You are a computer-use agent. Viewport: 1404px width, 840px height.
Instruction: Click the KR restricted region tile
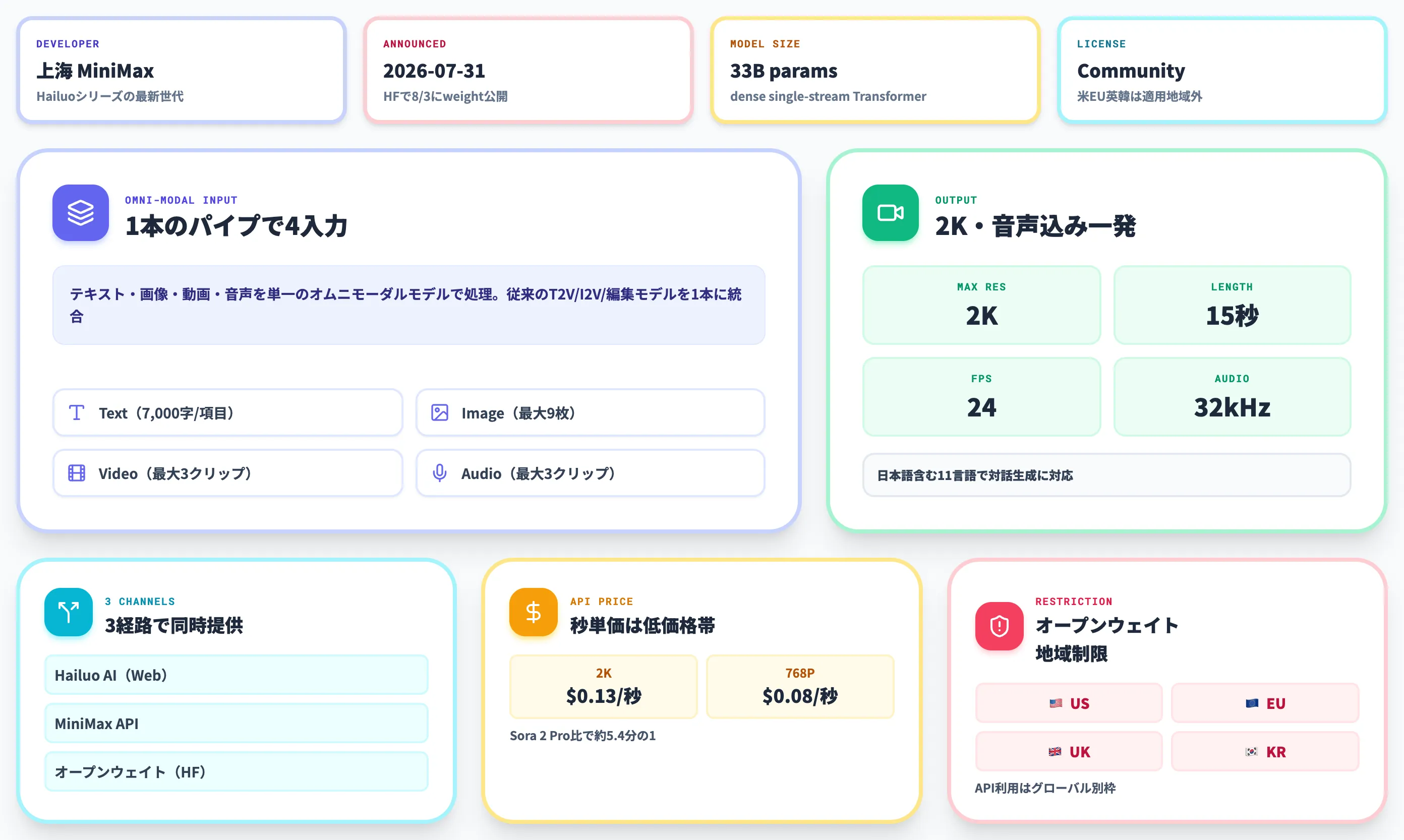(x=1265, y=752)
